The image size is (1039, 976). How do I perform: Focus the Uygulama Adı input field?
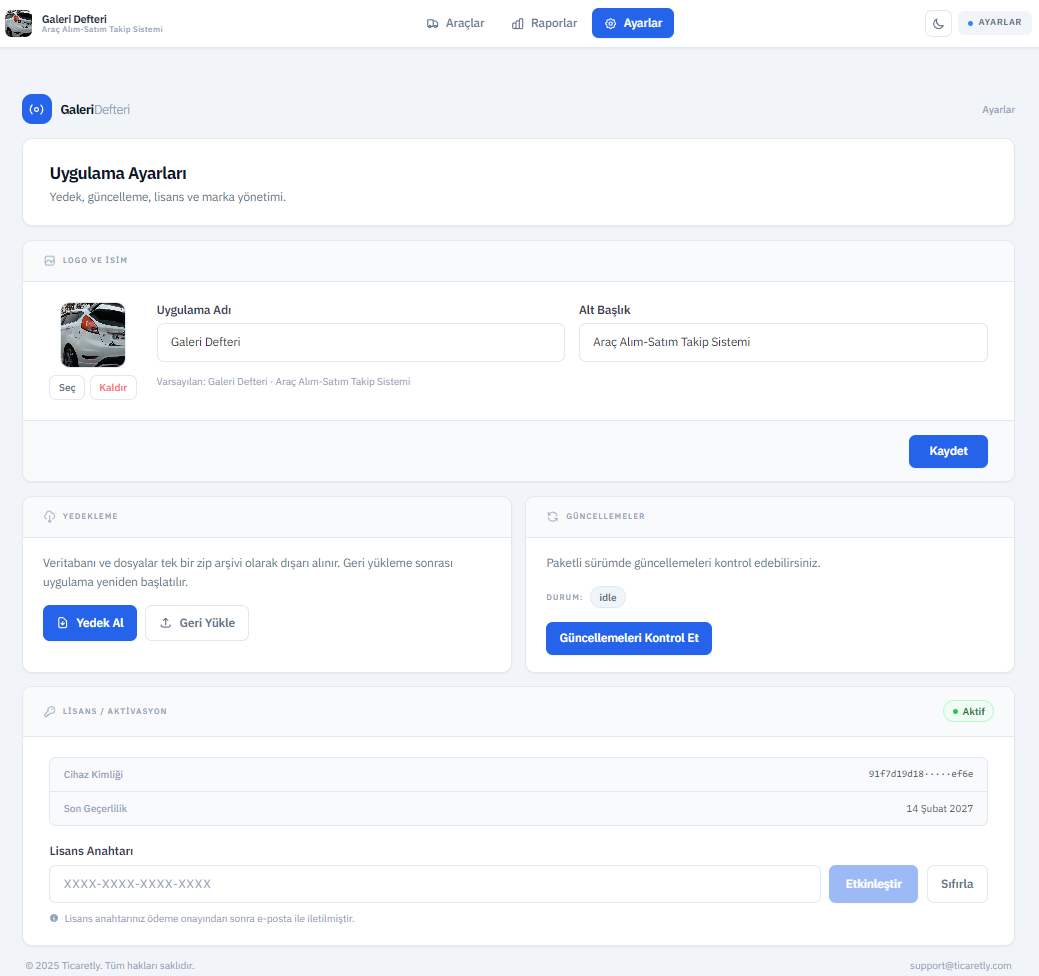click(360, 342)
